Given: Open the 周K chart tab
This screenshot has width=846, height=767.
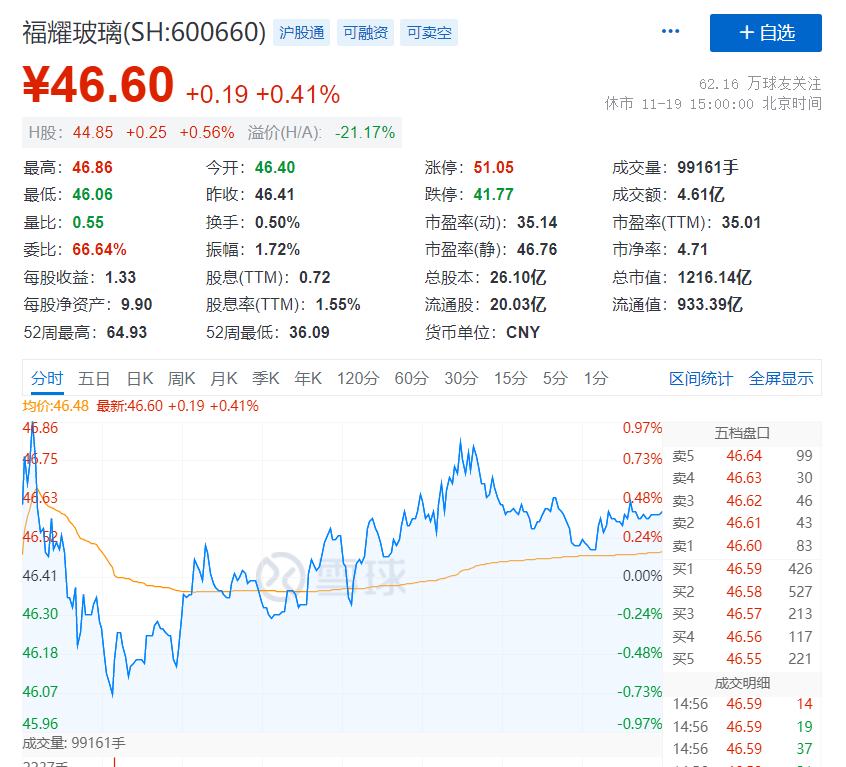Looking at the screenshot, I should click(182, 378).
